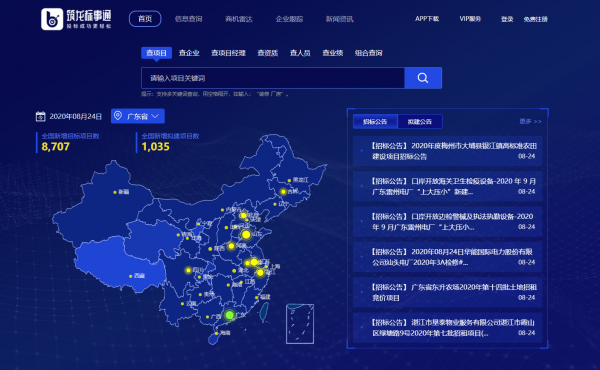The width and height of the screenshot is (600, 370).
Task: Click the magnifier search button
Action: (423, 78)
